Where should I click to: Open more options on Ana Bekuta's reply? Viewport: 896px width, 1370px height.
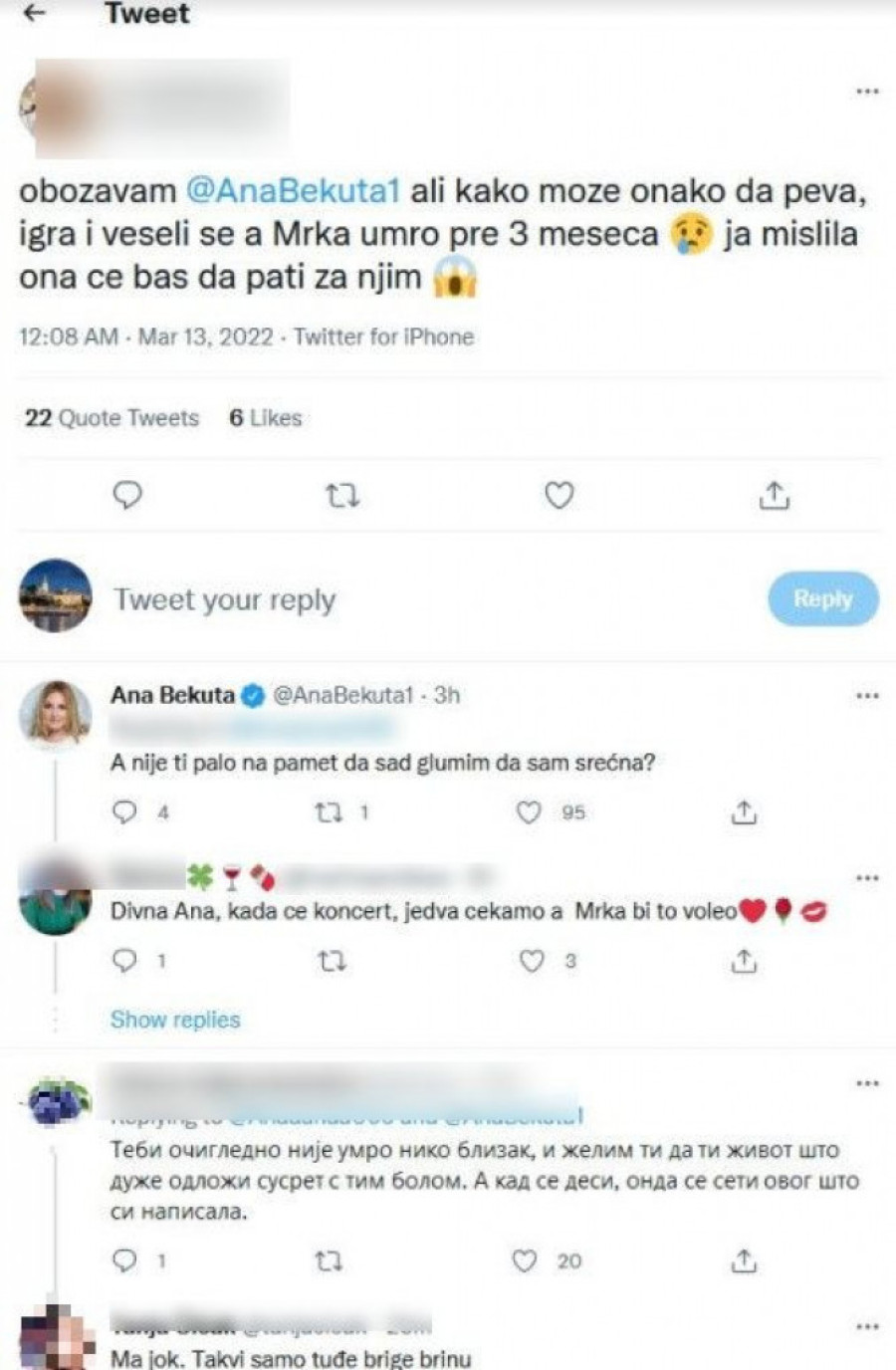(x=867, y=695)
